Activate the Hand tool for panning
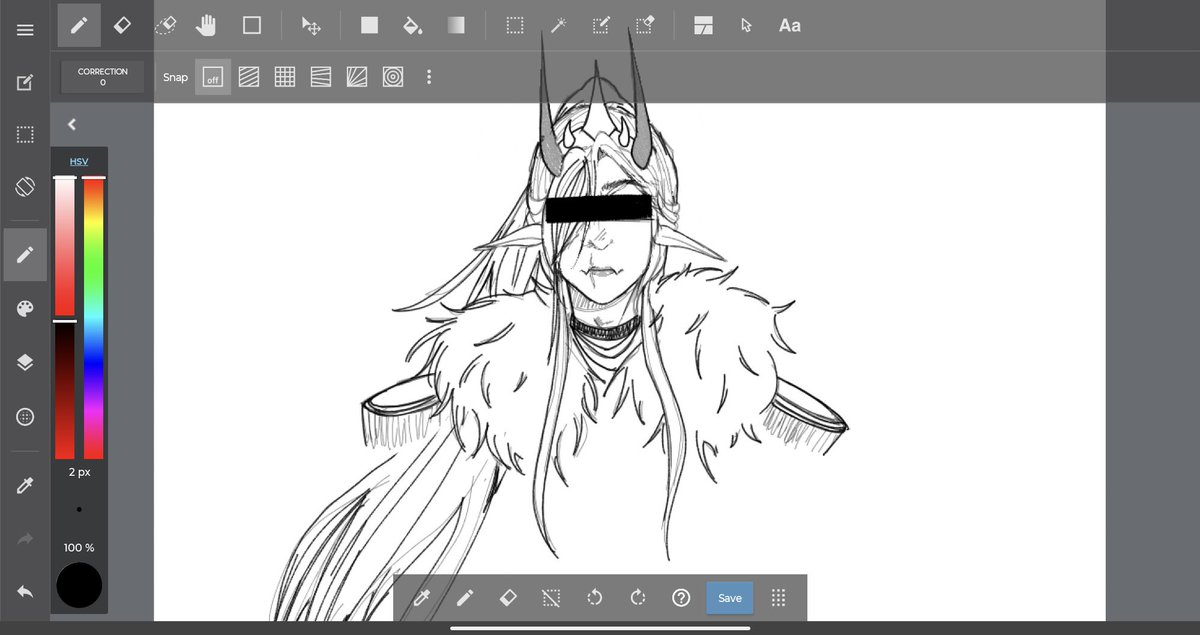The image size is (1200, 635). tap(206, 25)
